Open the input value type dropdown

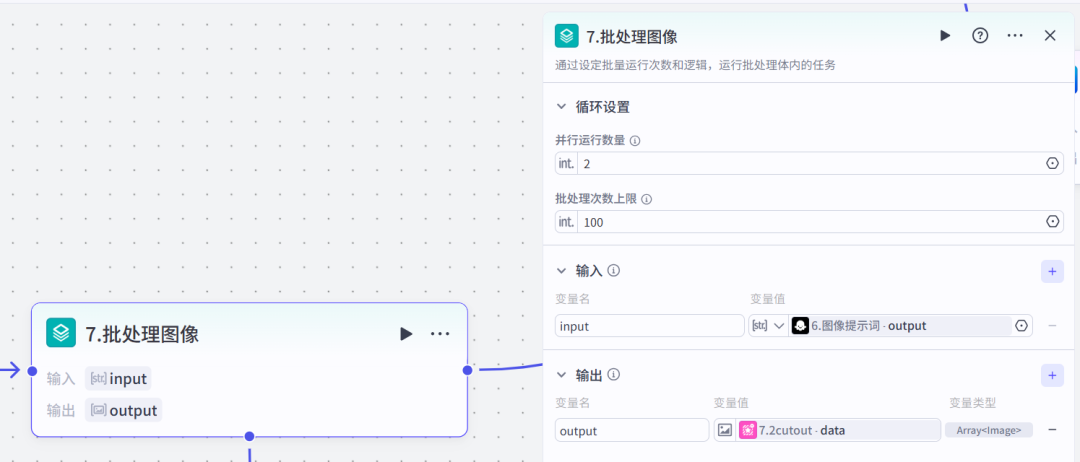[769, 326]
